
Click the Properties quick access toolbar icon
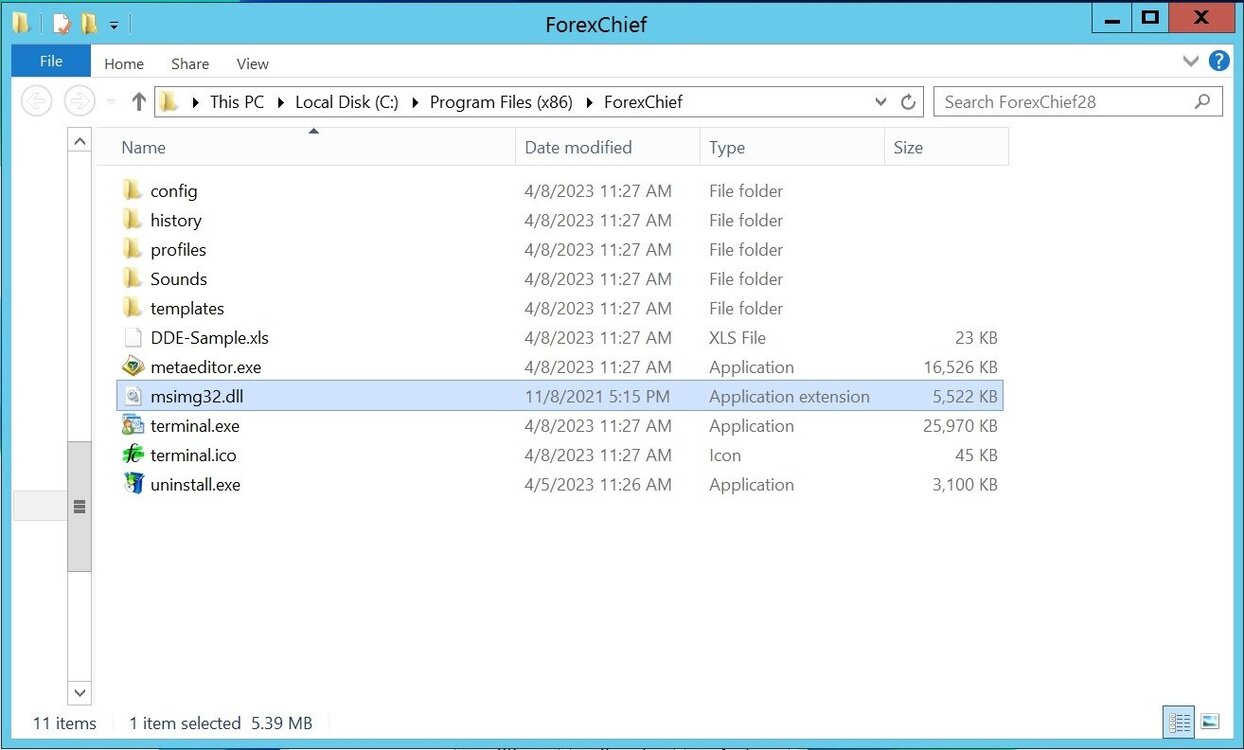click(x=62, y=23)
